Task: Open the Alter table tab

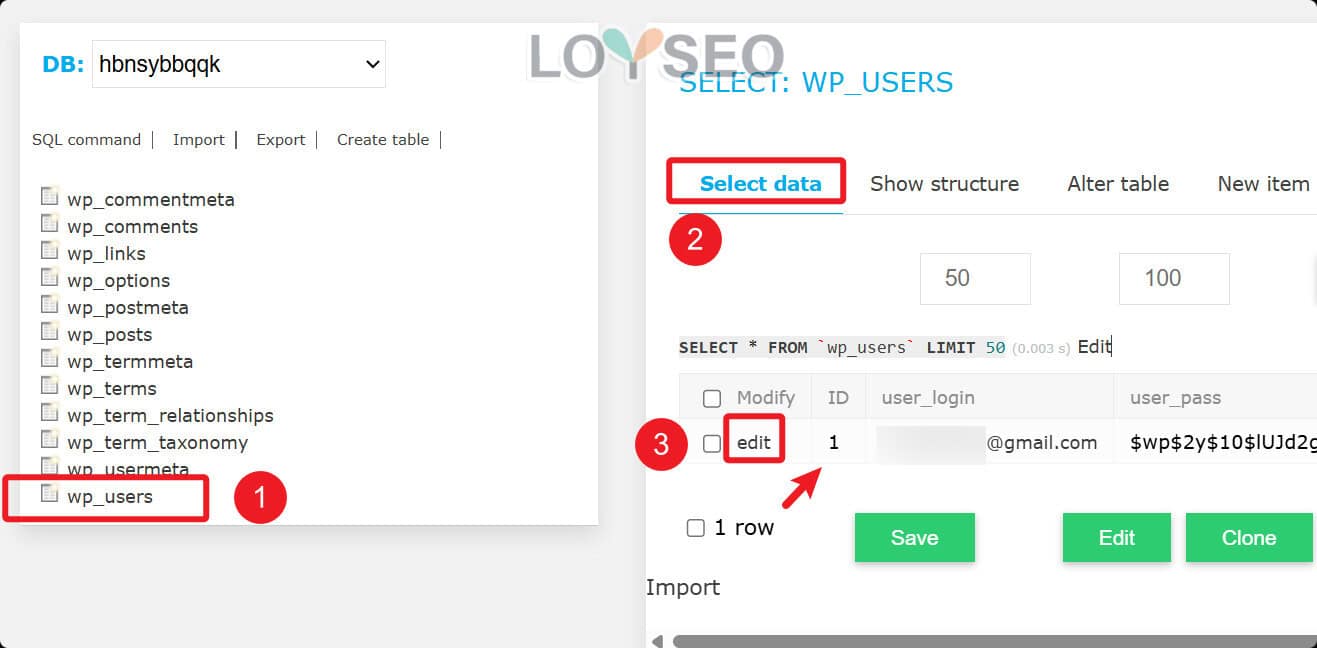Action: 1117,184
